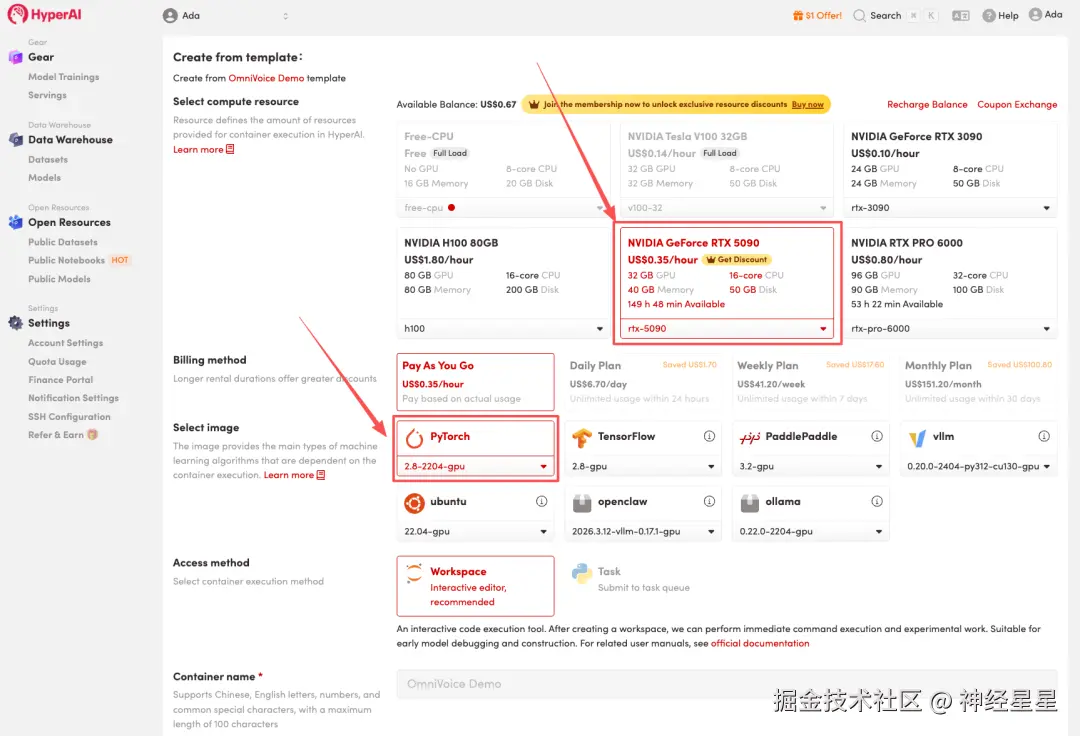Click the Learn more document icon under compute resource

230,149
